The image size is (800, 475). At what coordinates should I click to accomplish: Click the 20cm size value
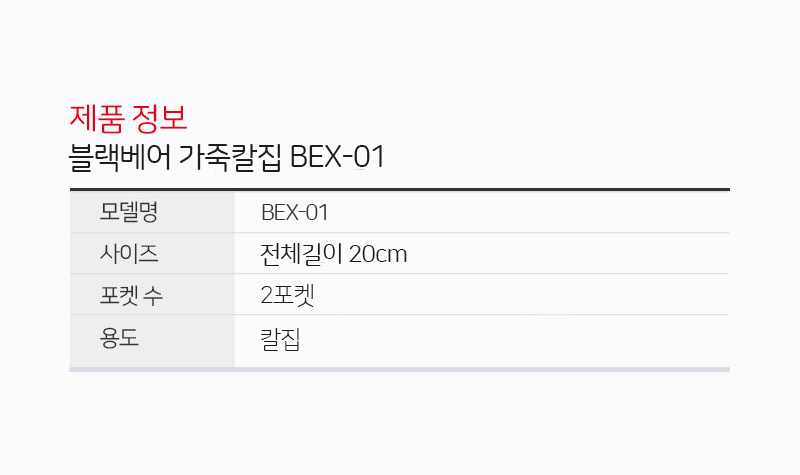tap(378, 254)
